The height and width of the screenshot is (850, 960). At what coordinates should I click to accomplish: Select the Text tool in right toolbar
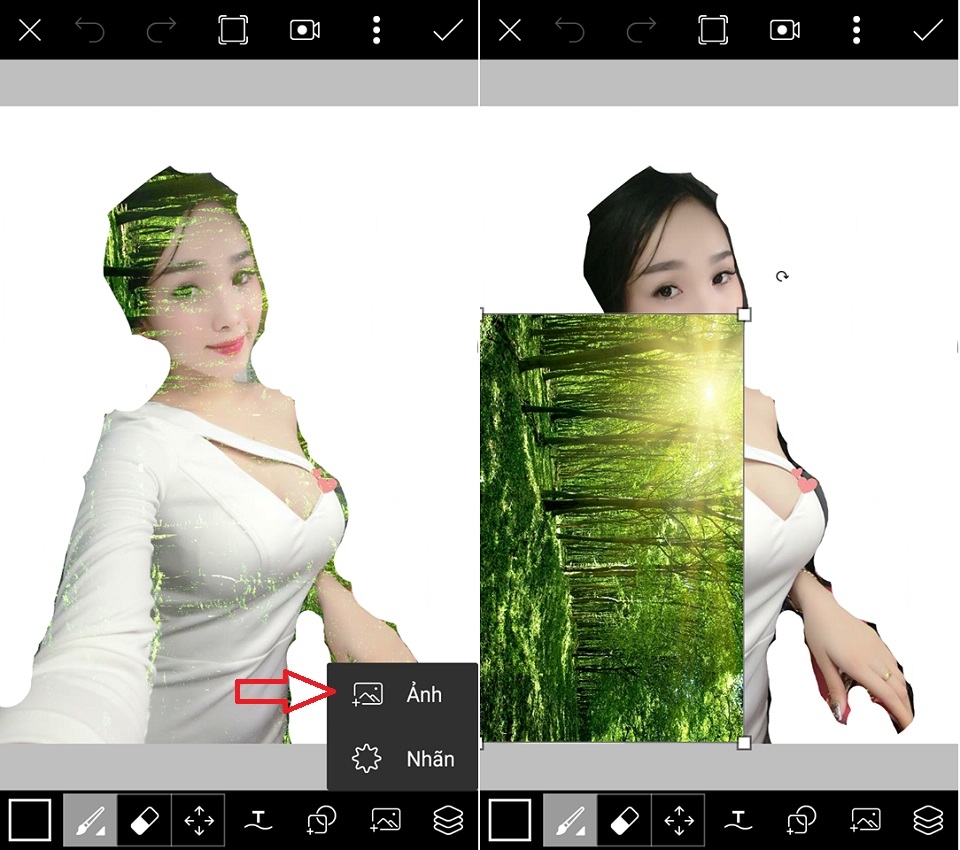pyautogui.click(x=738, y=820)
